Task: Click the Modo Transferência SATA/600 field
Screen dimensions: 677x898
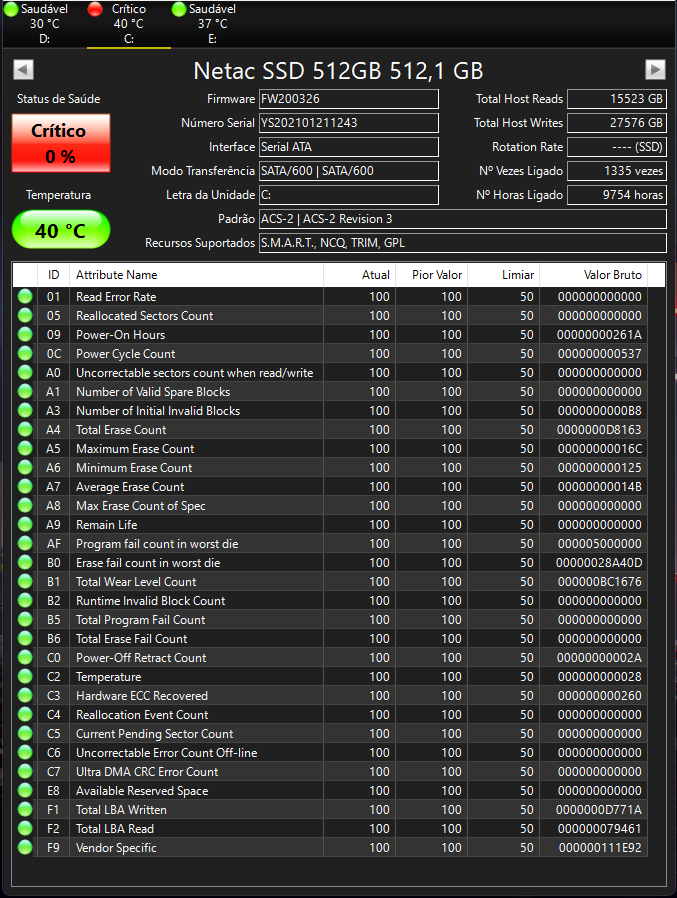Action: tap(349, 171)
